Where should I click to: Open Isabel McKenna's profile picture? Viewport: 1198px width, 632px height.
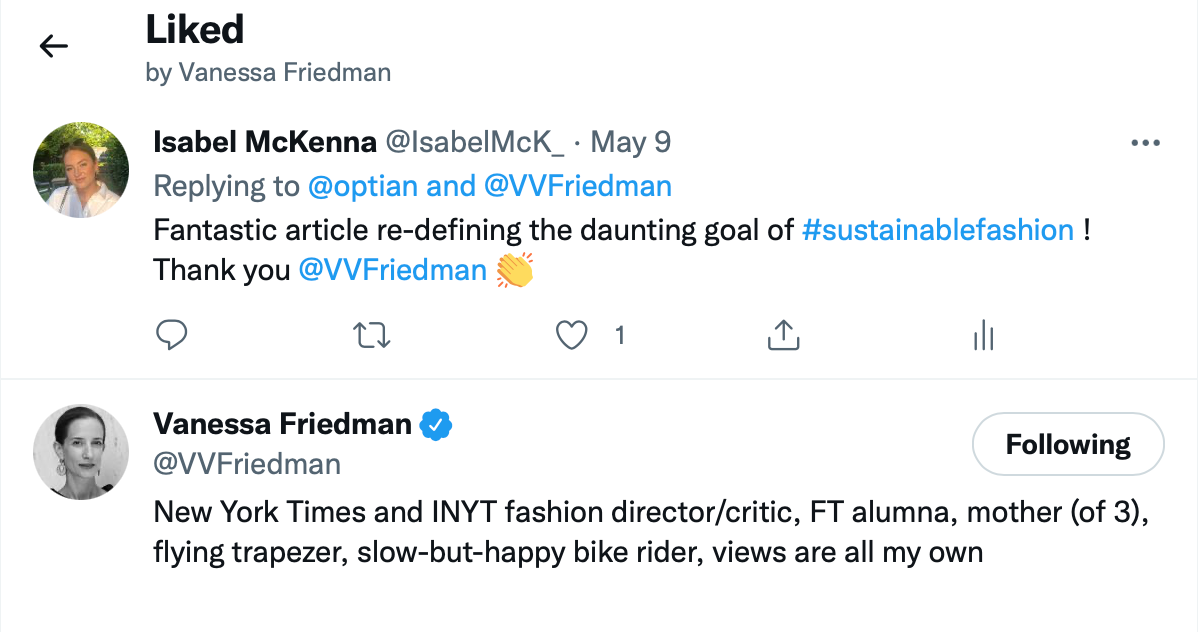(x=81, y=170)
